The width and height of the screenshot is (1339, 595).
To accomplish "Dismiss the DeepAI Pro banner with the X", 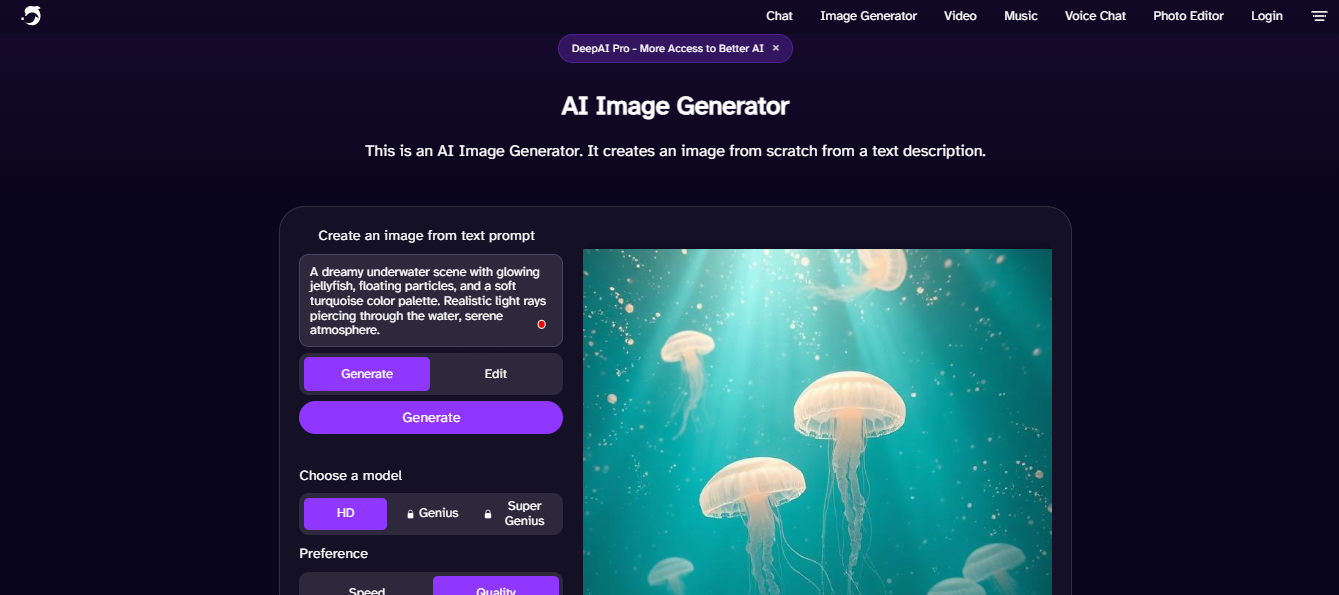I will (x=776, y=48).
